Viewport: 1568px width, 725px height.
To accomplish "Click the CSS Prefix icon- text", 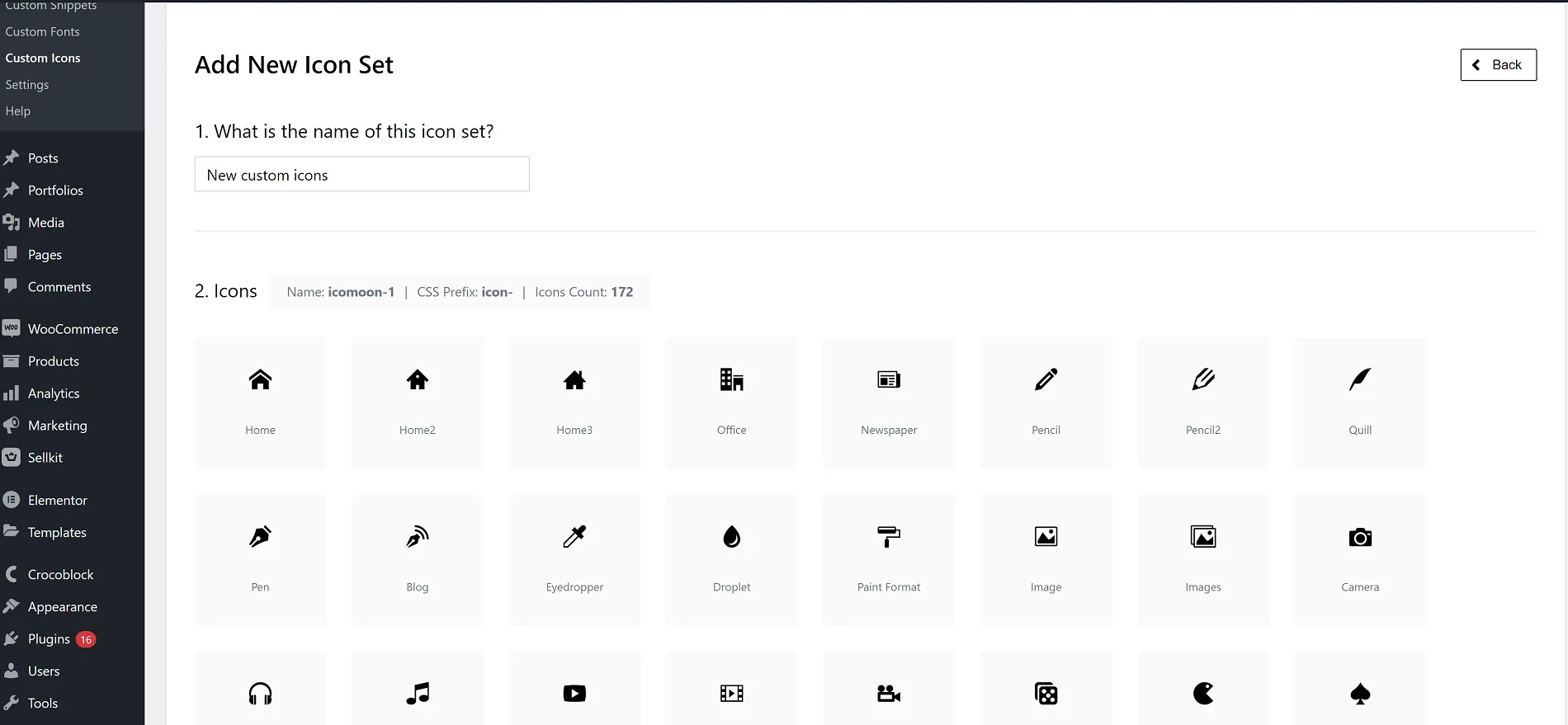I will 465,292.
